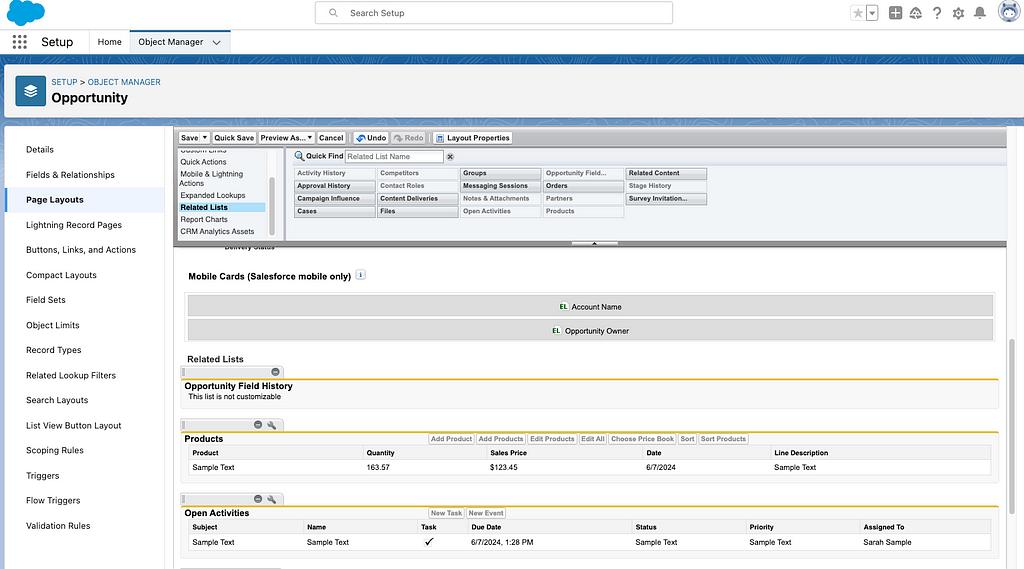Clear the Quick Find search field

tap(450, 157)
